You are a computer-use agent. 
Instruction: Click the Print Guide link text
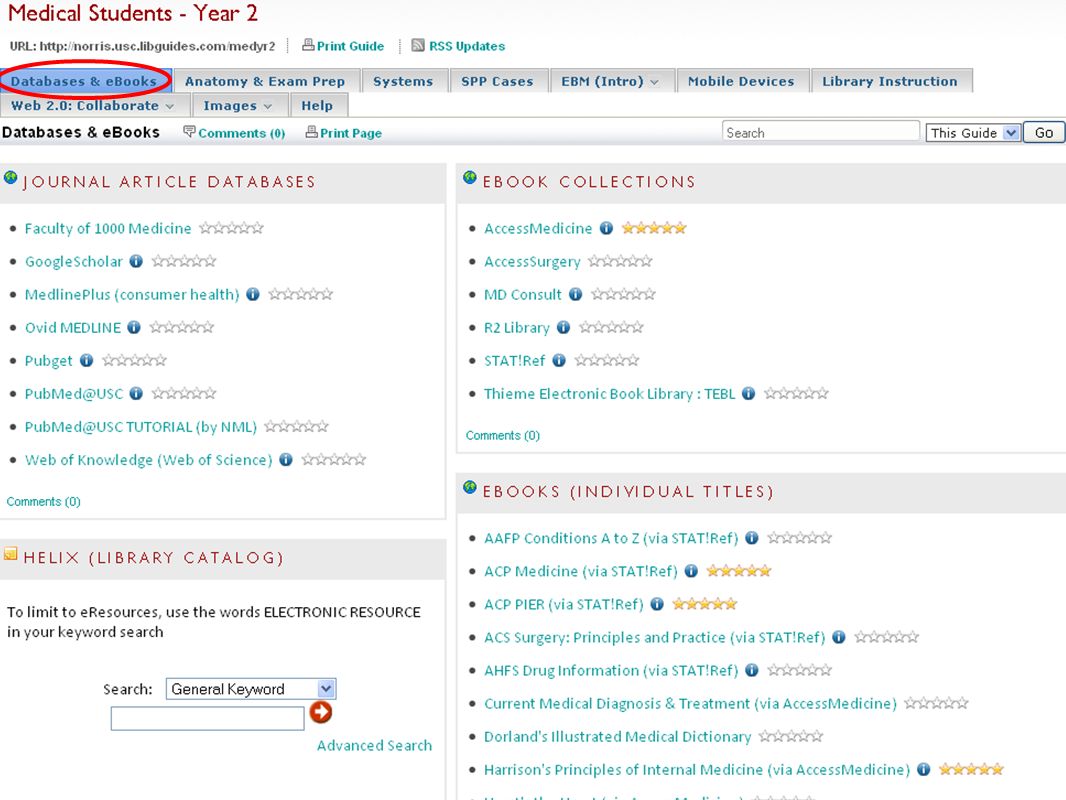pyautogui.click(x=350, y=46)
